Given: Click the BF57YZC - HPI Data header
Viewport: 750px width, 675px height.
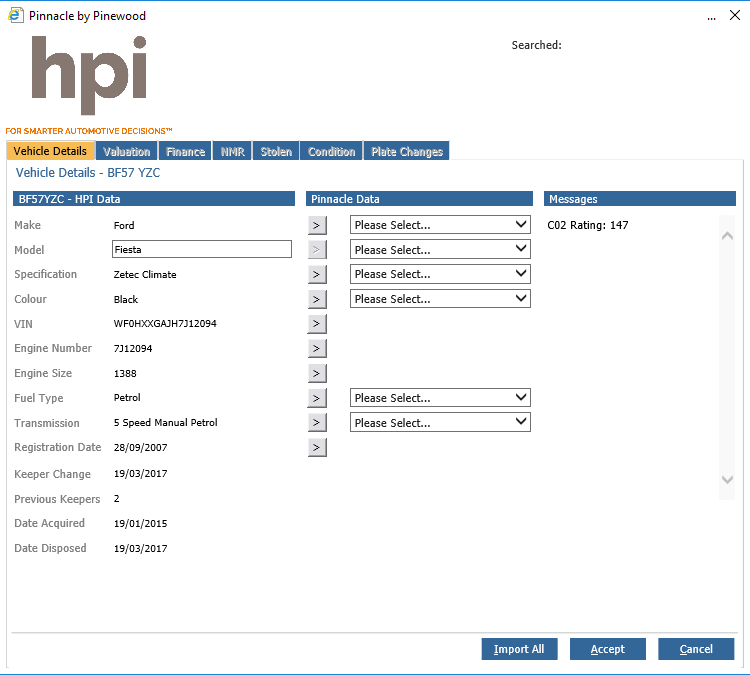Looking at the screenshot, I should (x=154, y=199).
